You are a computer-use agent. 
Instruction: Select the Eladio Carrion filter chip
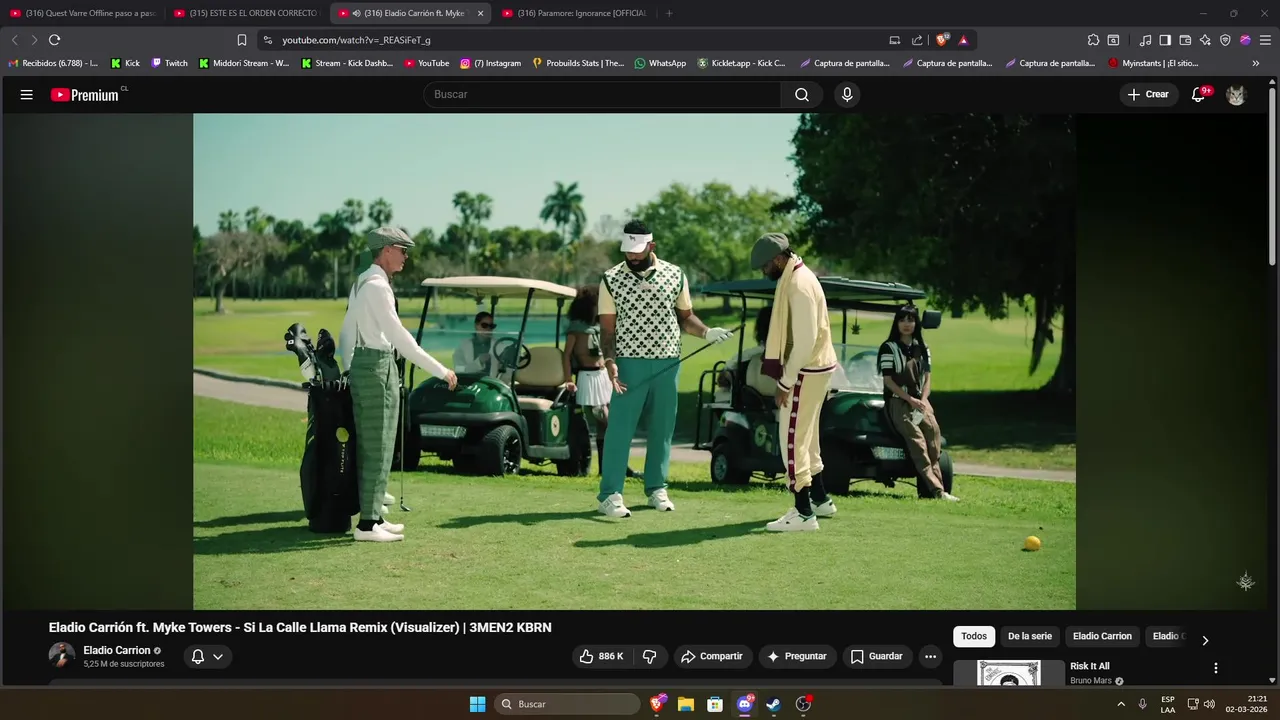coord(1102,636)
